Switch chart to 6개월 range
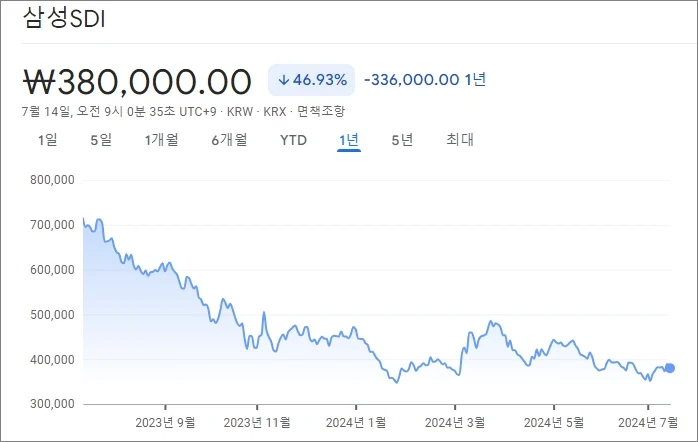Viewport: 698px width, 442px height. pyautogui.click(x=229, y=140)
